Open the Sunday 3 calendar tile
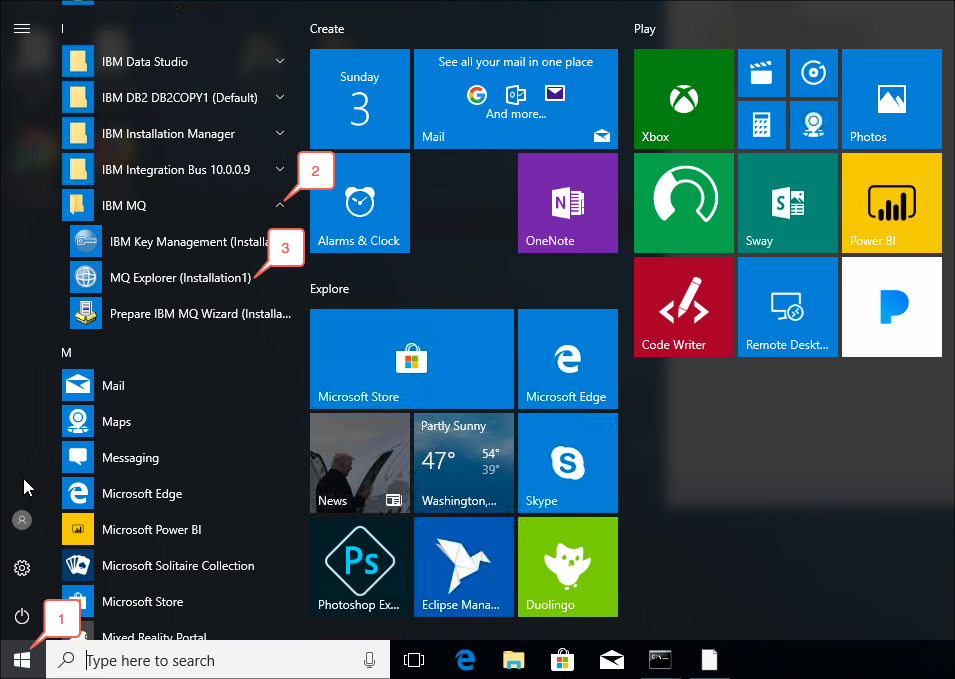 tap(359, 99)
